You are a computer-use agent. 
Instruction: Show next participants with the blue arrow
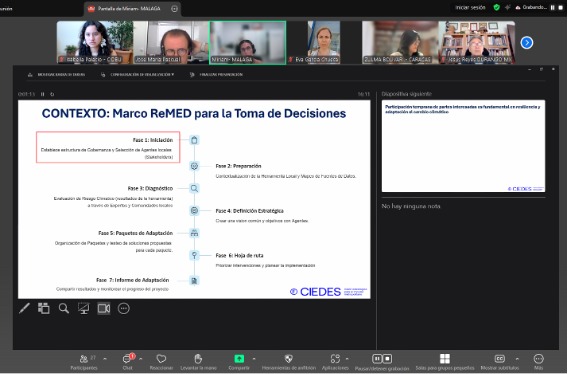pyautogui.click(x=527, y=43)
